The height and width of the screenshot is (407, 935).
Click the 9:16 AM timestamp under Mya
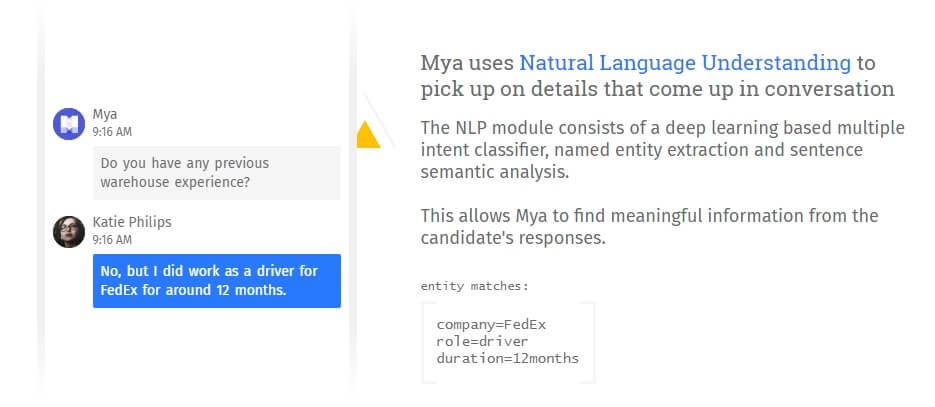112,132
